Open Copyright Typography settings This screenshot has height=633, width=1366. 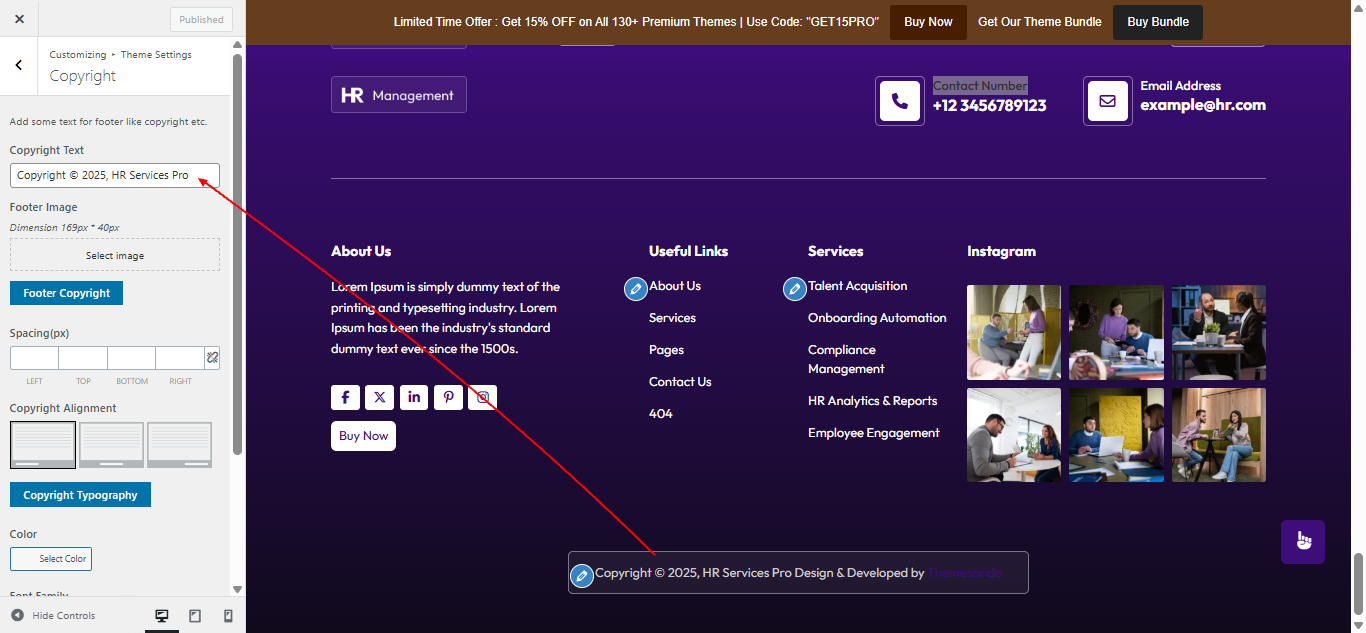80,494
